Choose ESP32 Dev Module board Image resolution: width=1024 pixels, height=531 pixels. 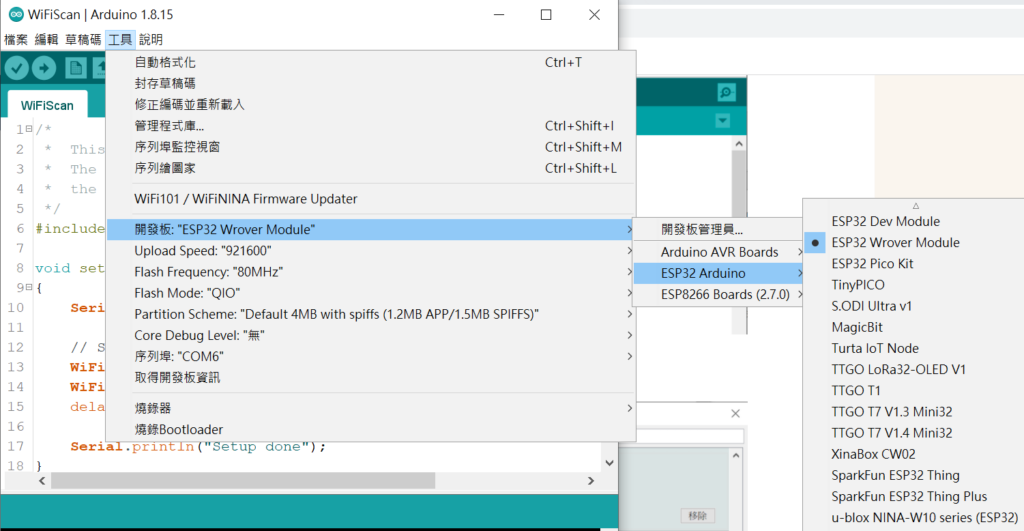(x=885, y=221)
